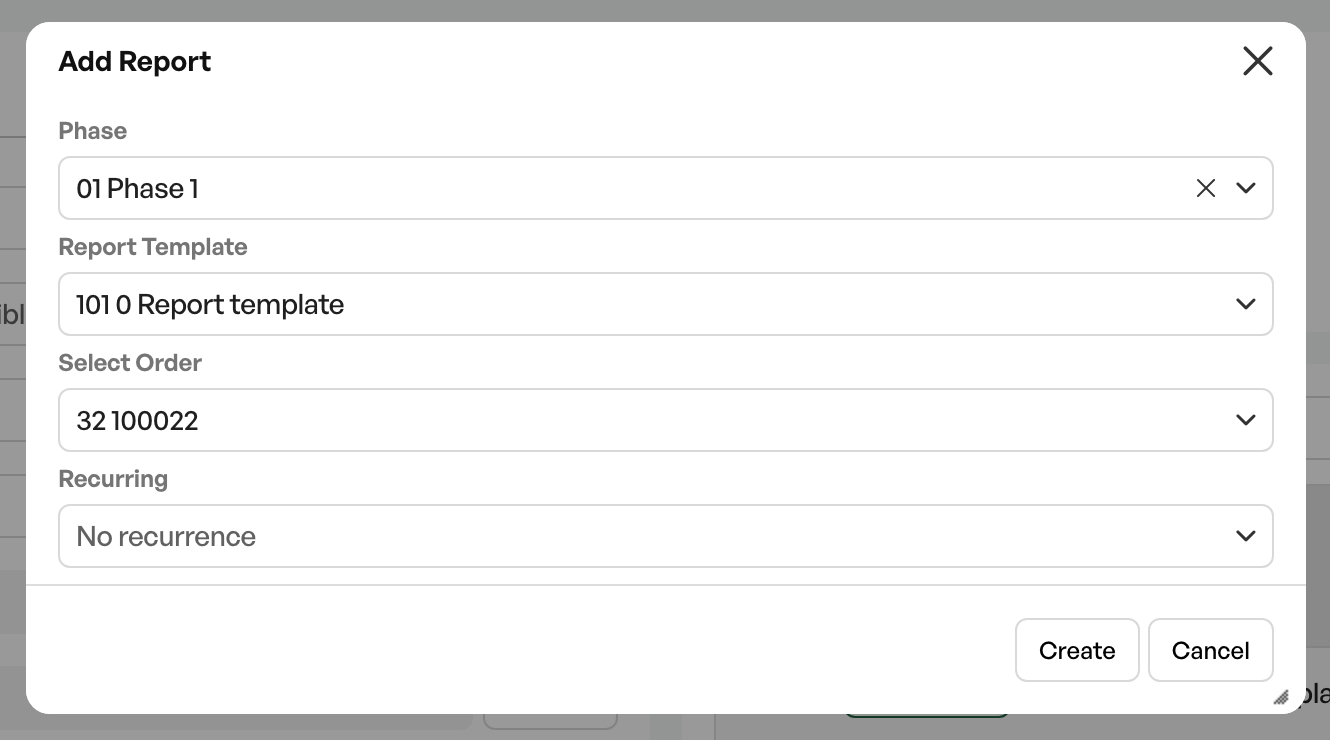Choose the 'No recurrence' placeholder field
1330x740 pixels.
click(666, 536)
